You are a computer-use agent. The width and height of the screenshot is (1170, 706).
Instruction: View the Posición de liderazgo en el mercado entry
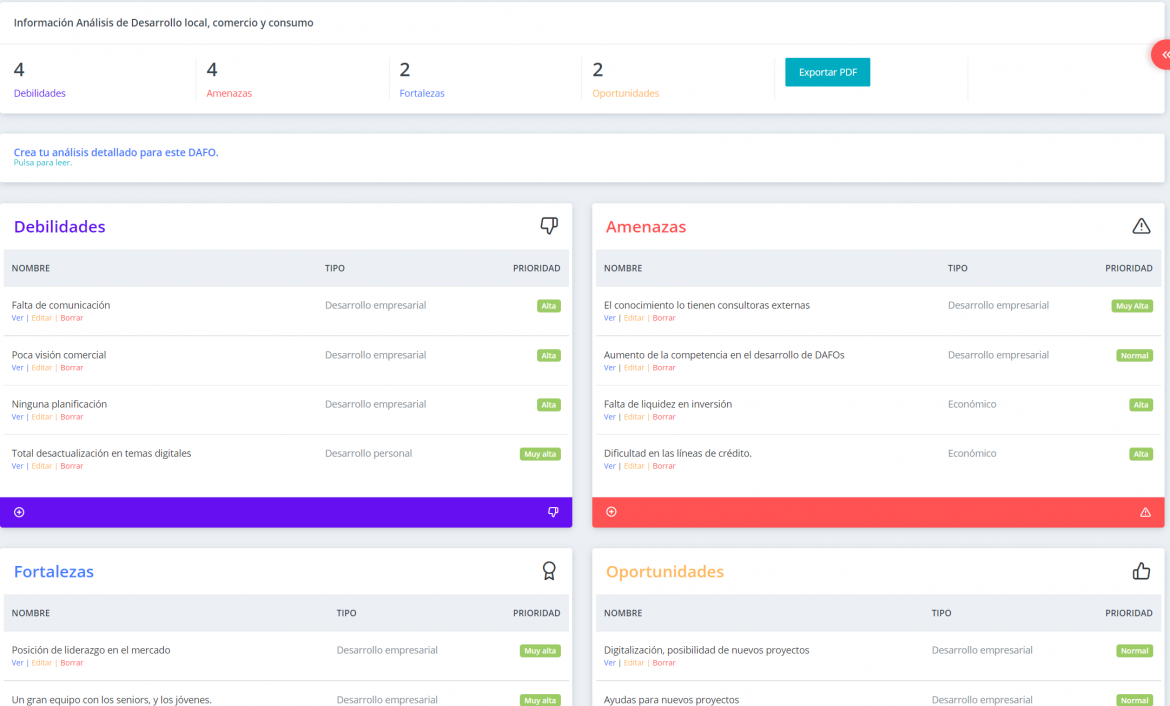[17, 663]
